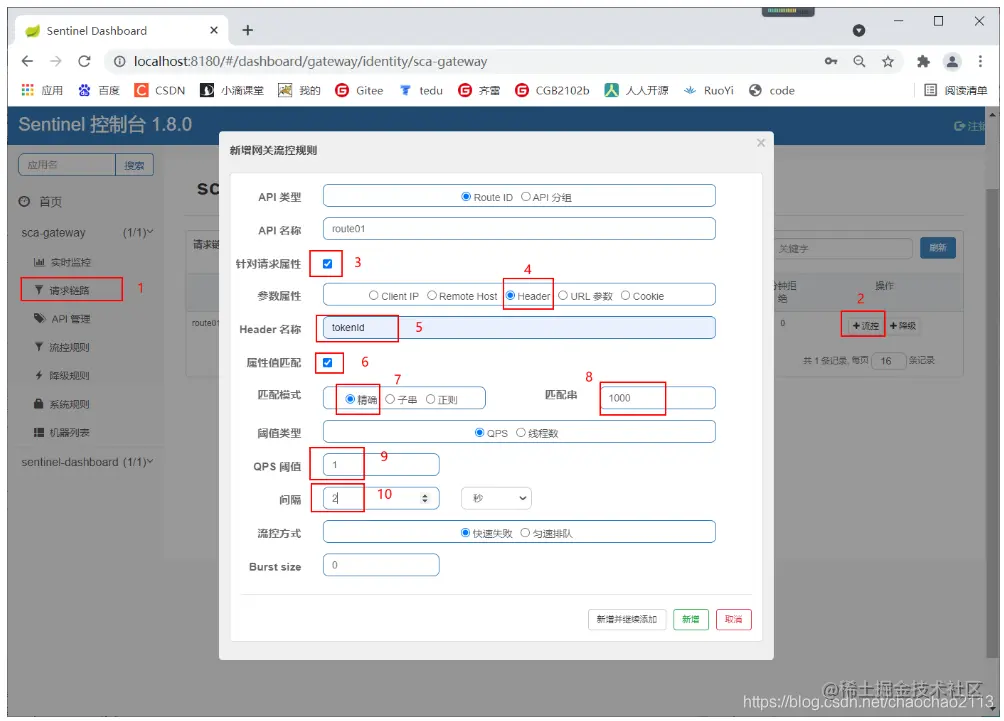
Task: Open 请求链路 in the sidebar
Action: (x=62, y=290)
